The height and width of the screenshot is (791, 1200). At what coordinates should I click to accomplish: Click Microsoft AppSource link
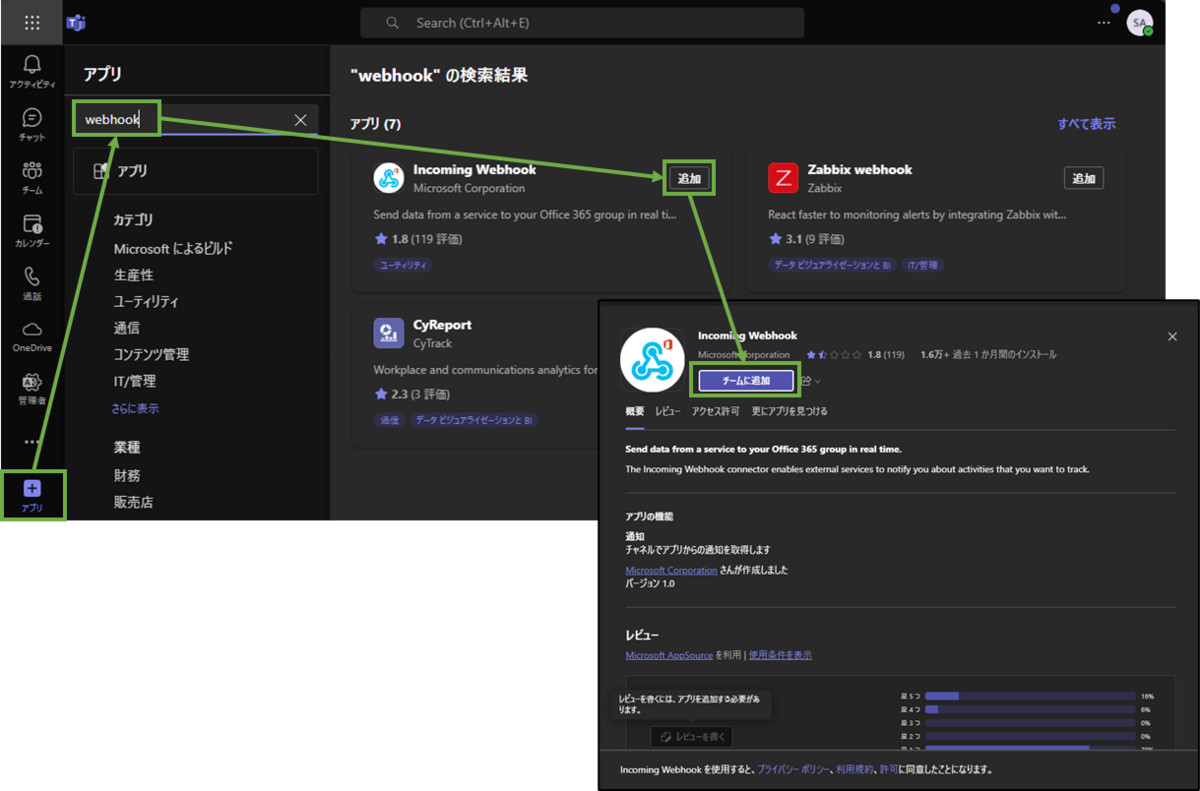click(x=669, y=655)
